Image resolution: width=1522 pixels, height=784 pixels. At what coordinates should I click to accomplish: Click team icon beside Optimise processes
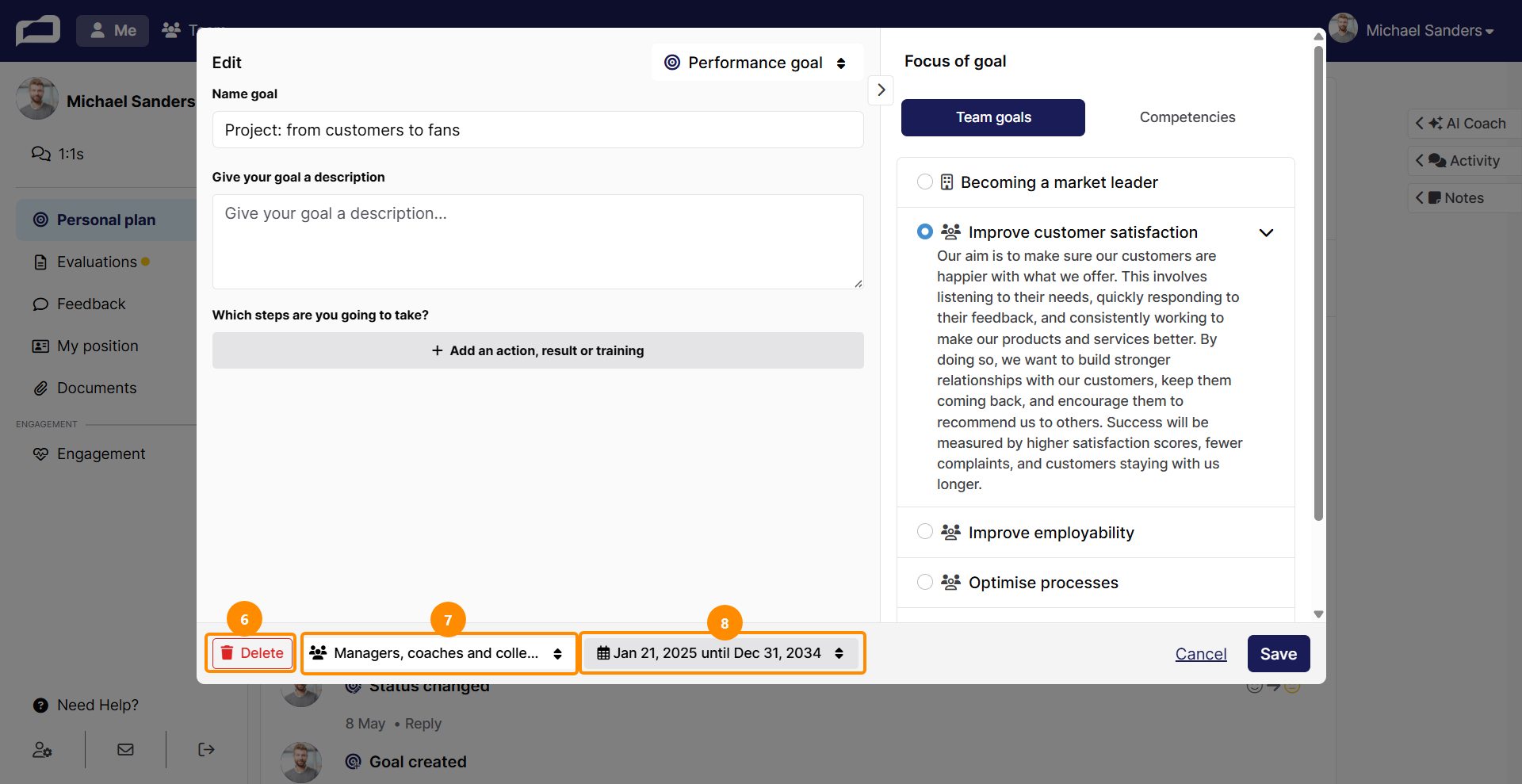click(x=950, y=582)
